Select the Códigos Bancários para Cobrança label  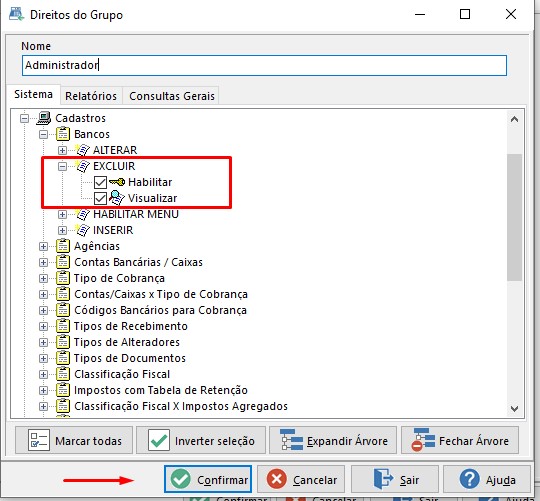pyautogui.click(x=160, y=310)
